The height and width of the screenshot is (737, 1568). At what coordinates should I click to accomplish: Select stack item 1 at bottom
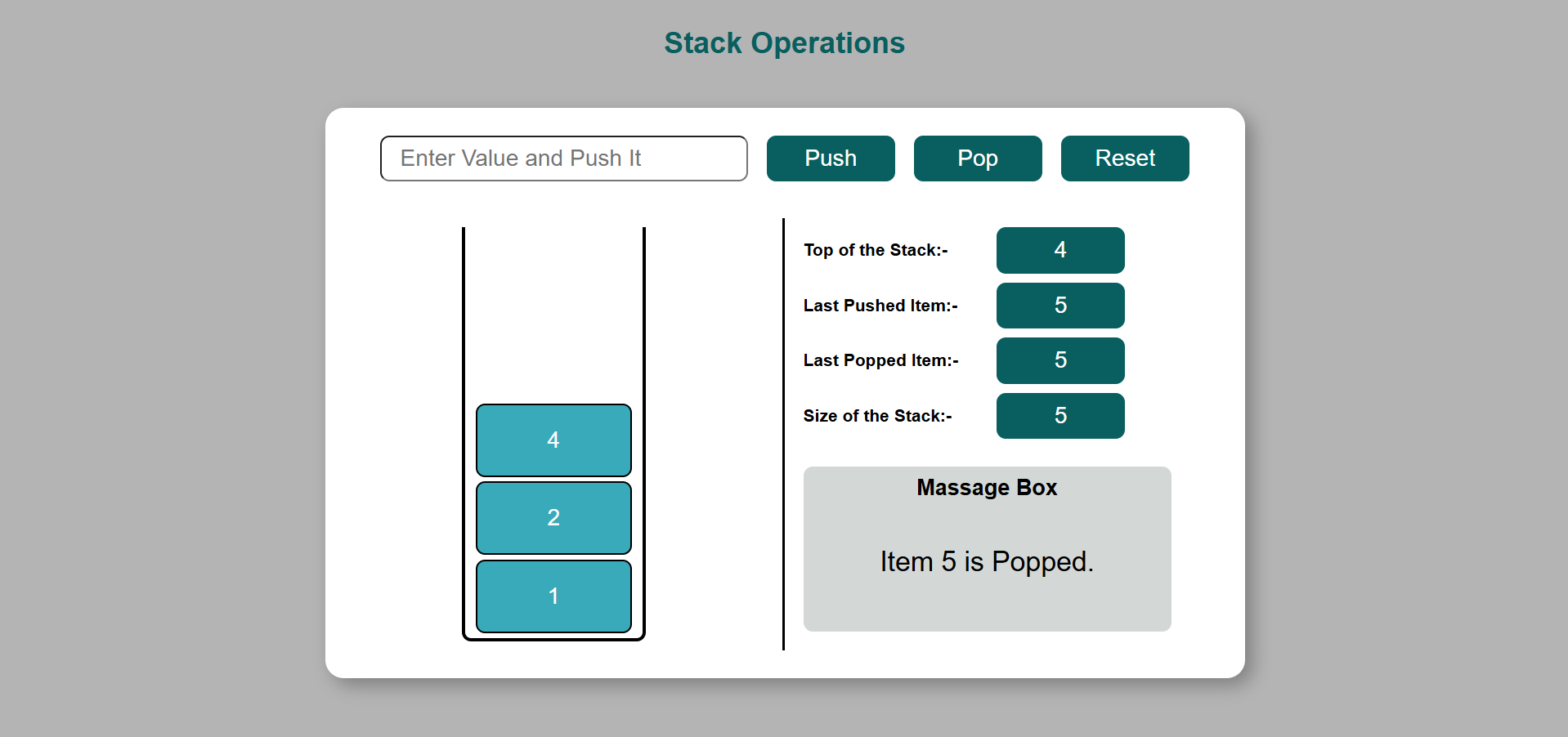(x=553, y=596)
